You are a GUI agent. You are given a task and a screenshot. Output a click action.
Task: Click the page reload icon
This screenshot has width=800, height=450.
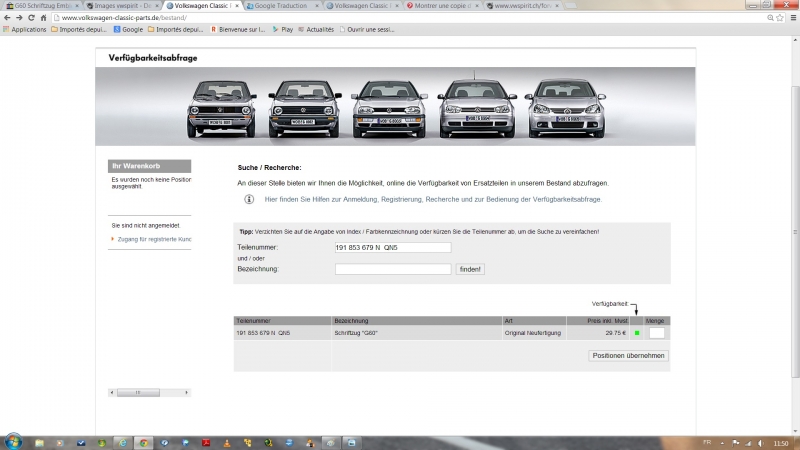33,18
